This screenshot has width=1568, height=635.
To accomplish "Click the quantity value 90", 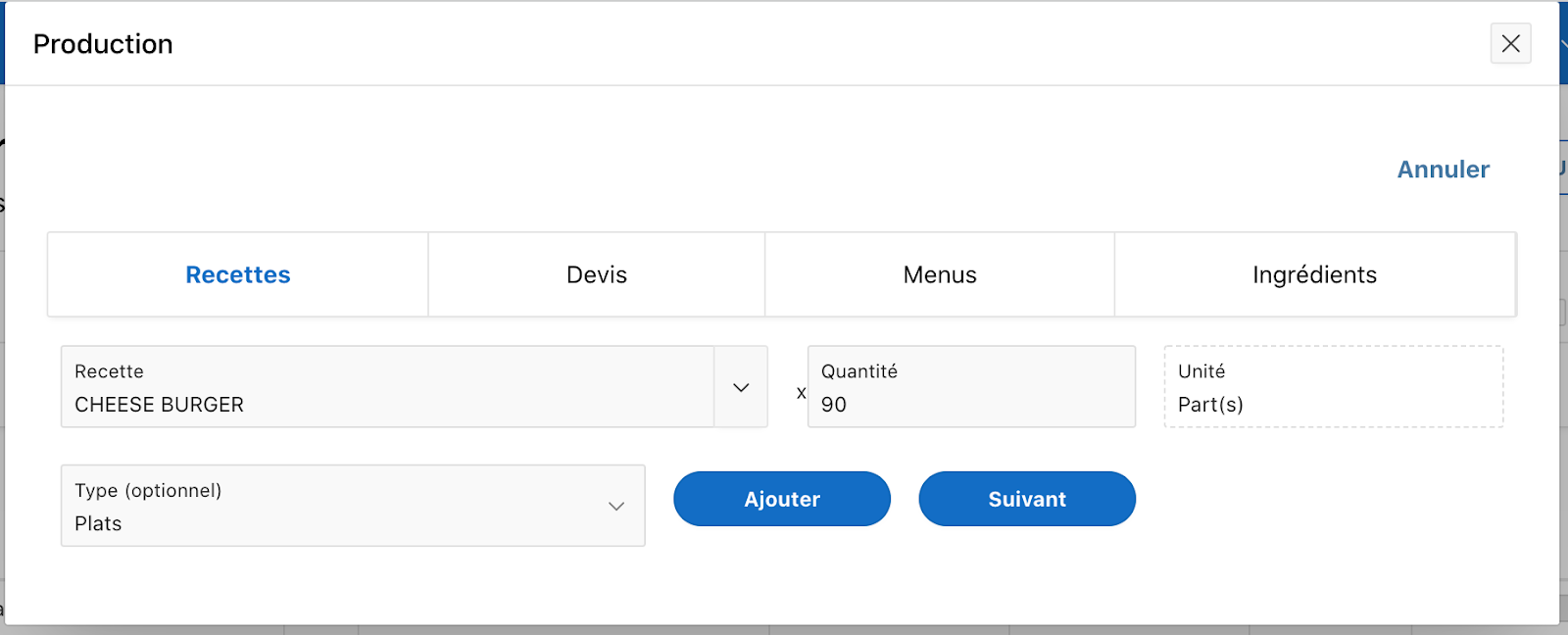I will tap(834, 405).
